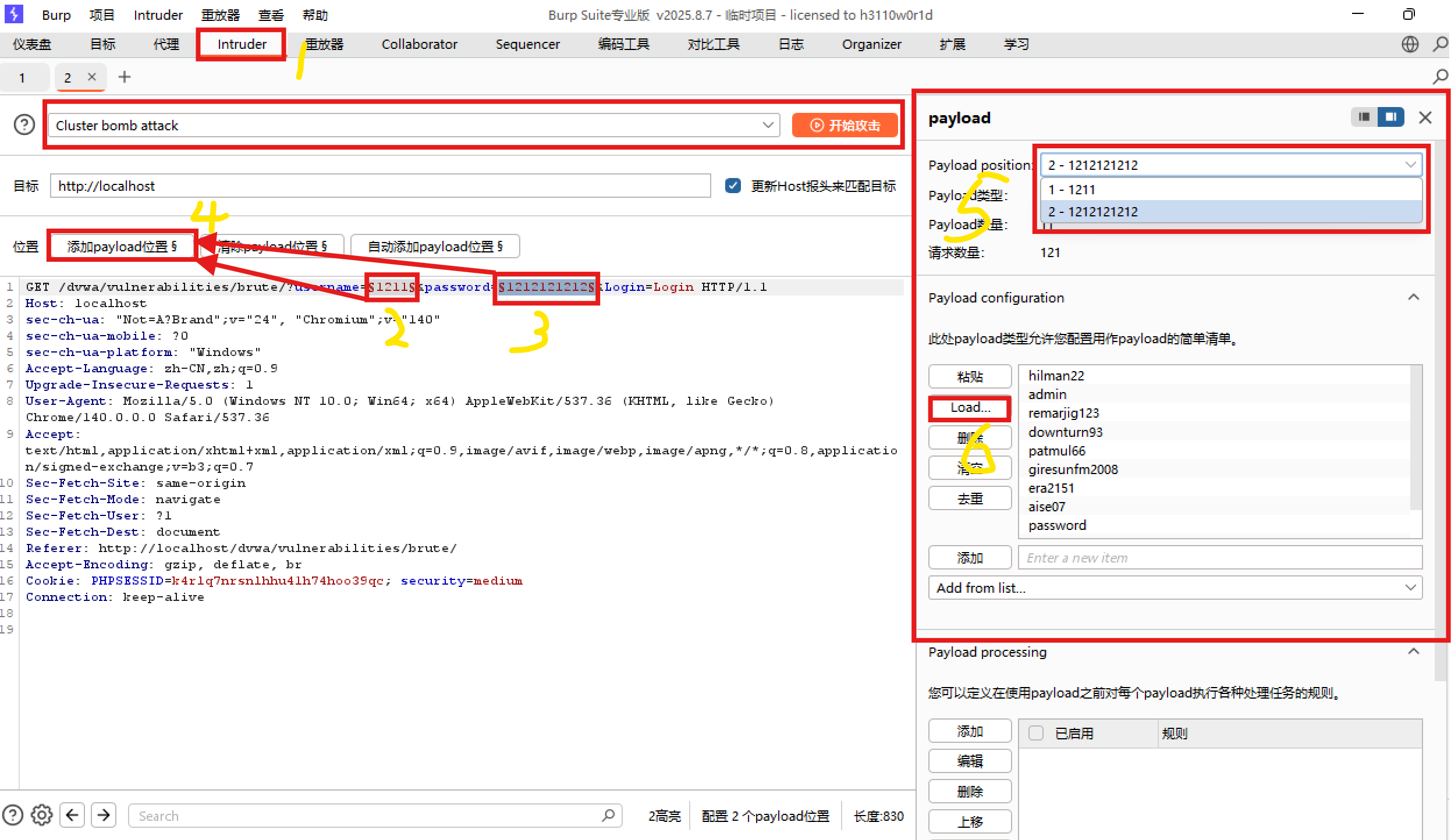This screenshot has height=840, width=1451.
Task: Uncheck the update Host header checkbox
Action: point(733,186)
